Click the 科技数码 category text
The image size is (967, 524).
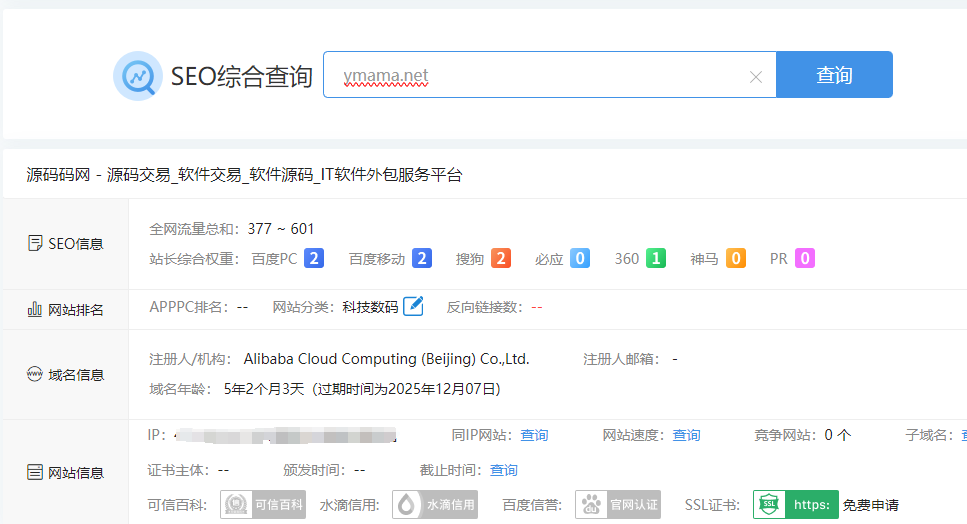click(x=371, y=307)
